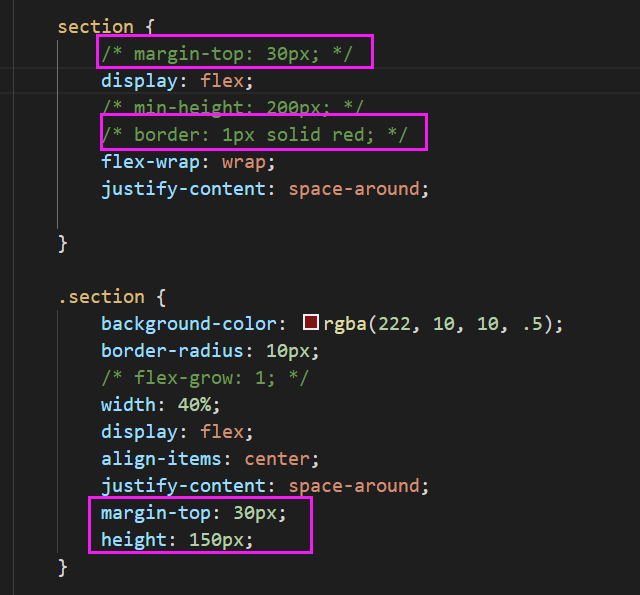Click the 'wrap' value of flex-wrap

(x=248, y=161)
